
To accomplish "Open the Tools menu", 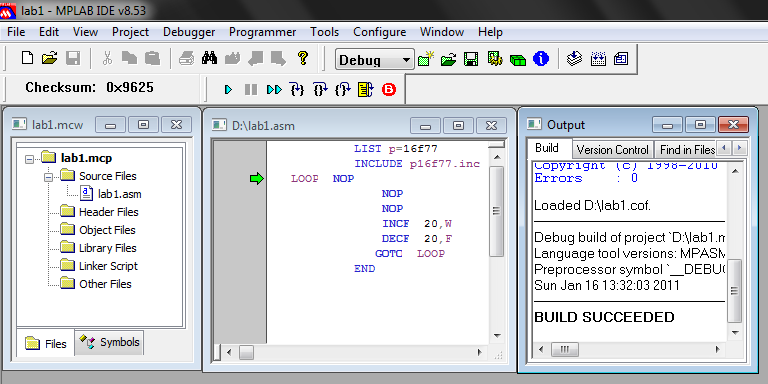I will (324, 32).
